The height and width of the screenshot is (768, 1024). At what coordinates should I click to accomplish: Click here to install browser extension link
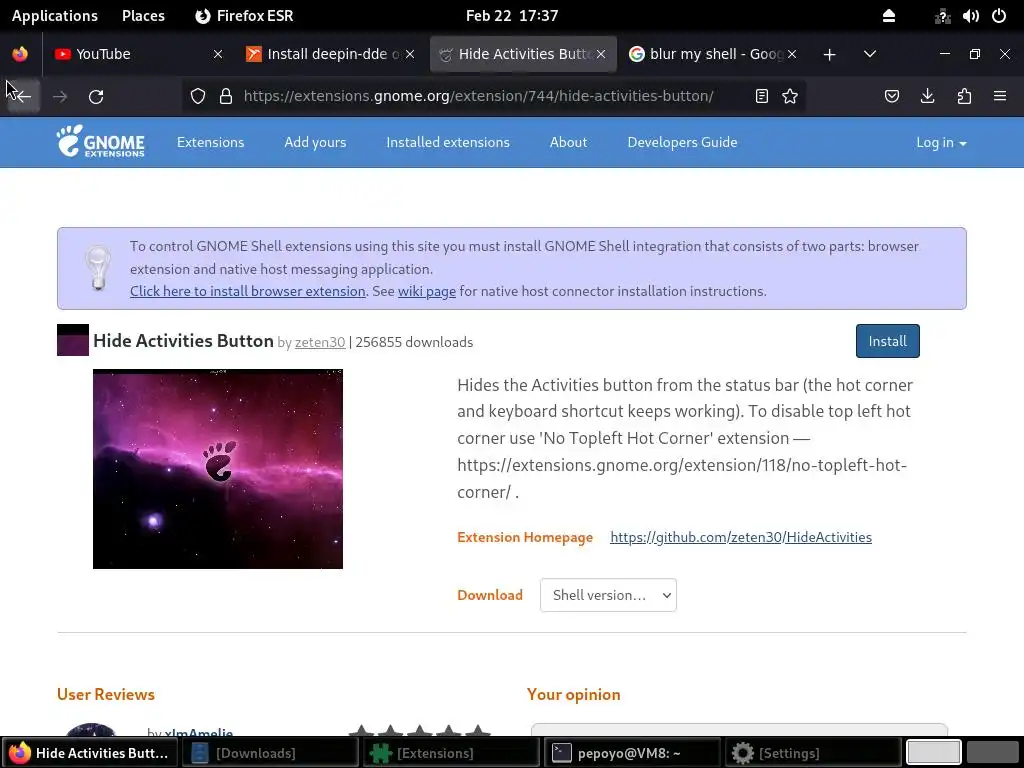248,291
